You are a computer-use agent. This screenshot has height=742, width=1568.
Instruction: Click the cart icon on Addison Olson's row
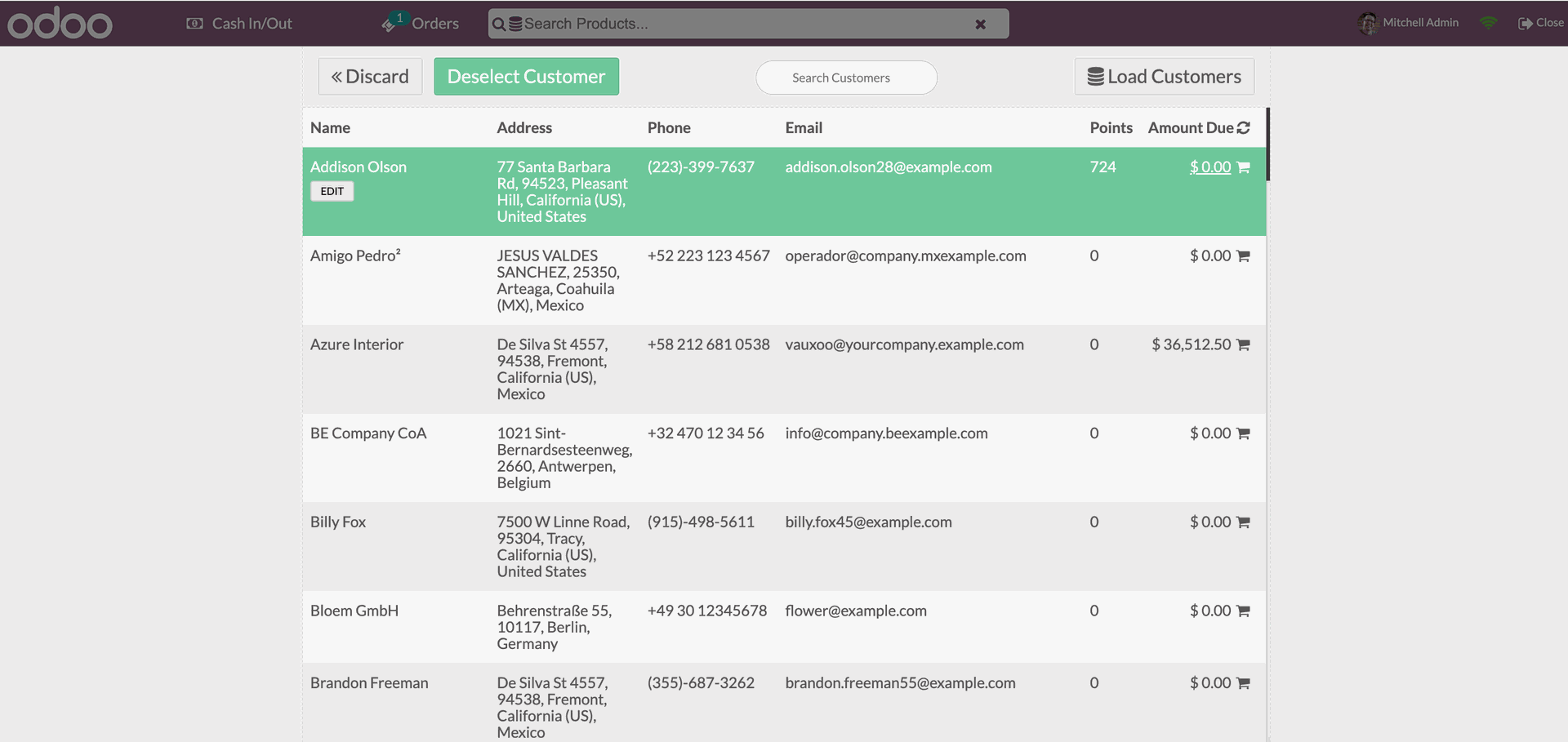coord(1243,167)
